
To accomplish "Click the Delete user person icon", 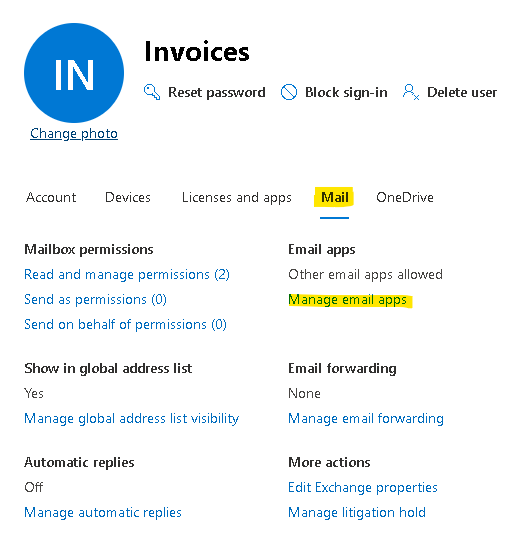I will coord(411,92).
